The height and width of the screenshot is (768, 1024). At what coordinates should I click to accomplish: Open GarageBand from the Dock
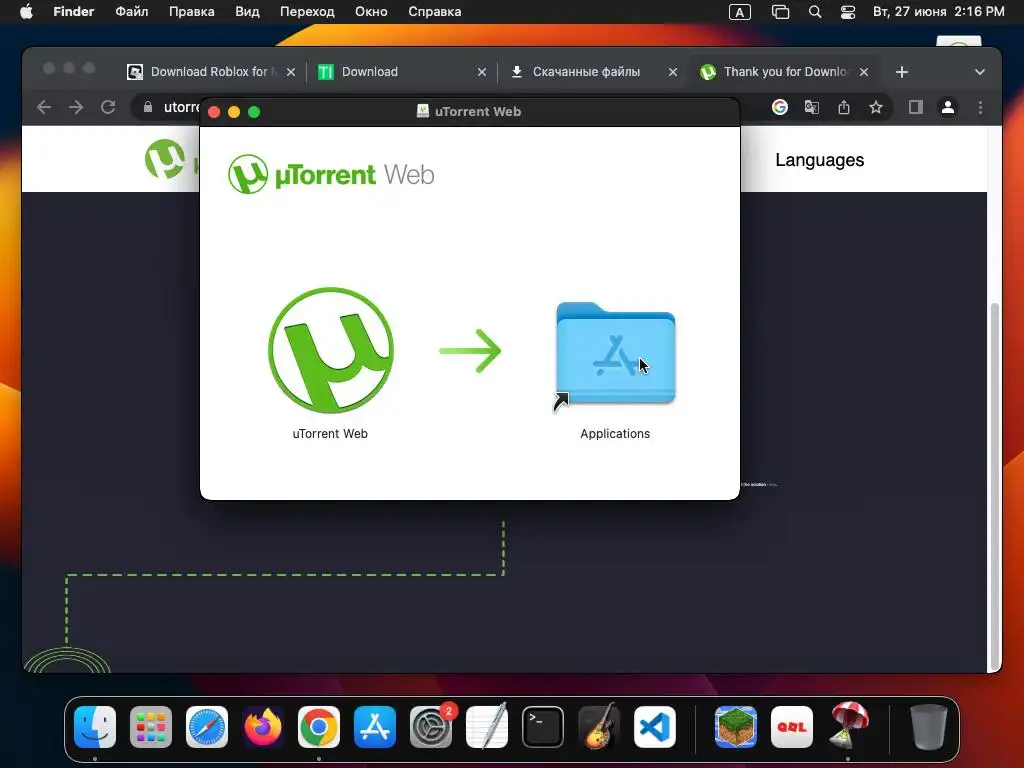click(599, 727)
